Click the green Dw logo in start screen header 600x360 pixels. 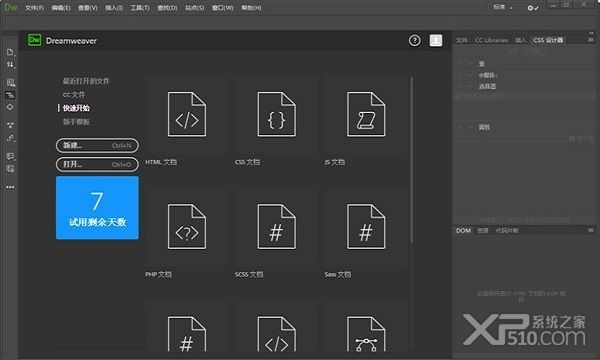click(34, 40)
